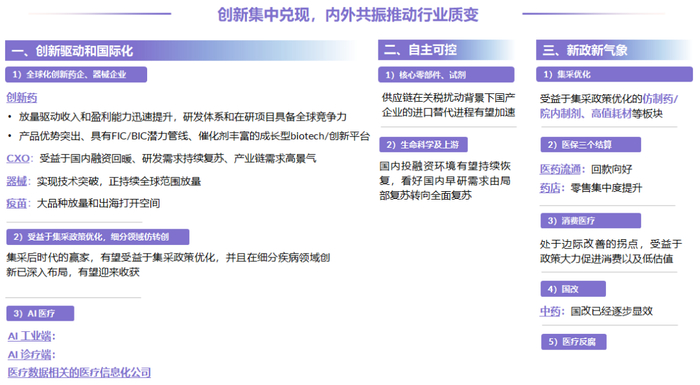Click the slide title 创新集中兑现，内外共振推动行业质变

point(348,15)
